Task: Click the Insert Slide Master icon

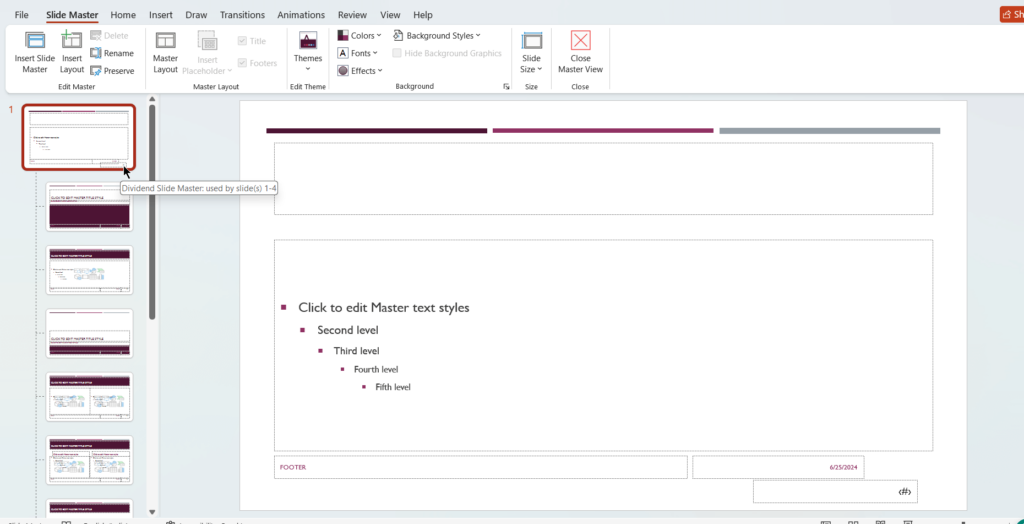Action: coord(35,41)
